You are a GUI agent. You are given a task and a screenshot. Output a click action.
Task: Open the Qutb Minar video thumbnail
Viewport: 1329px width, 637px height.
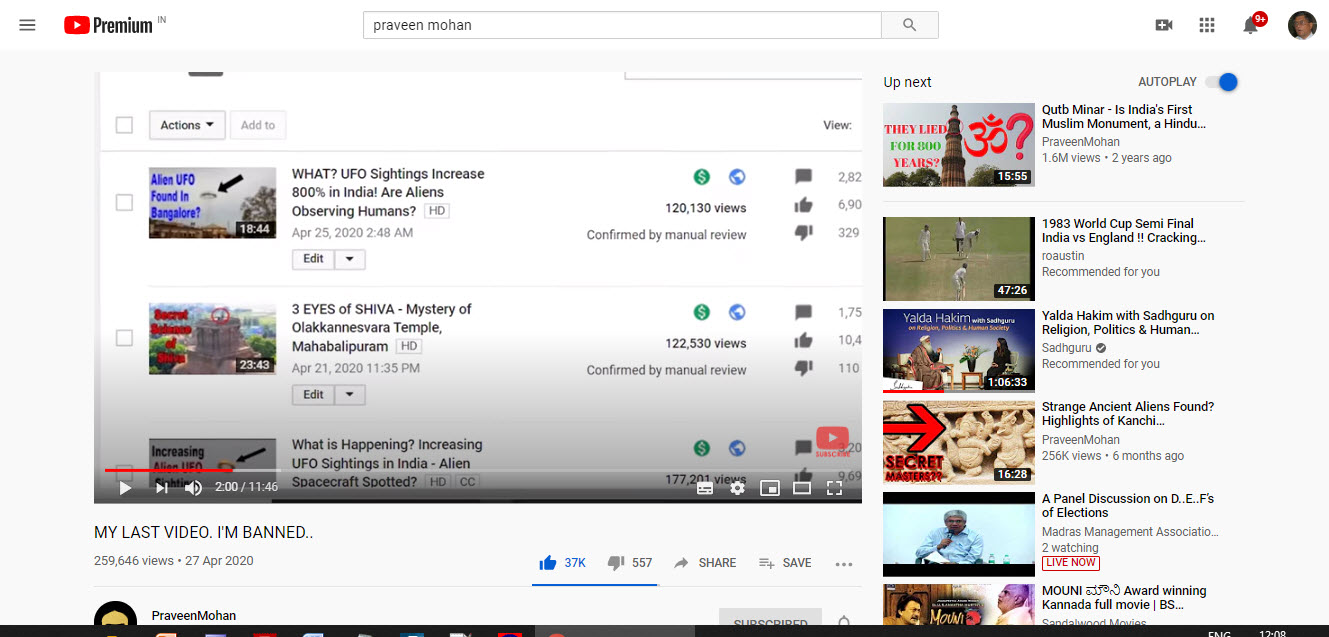958,145
